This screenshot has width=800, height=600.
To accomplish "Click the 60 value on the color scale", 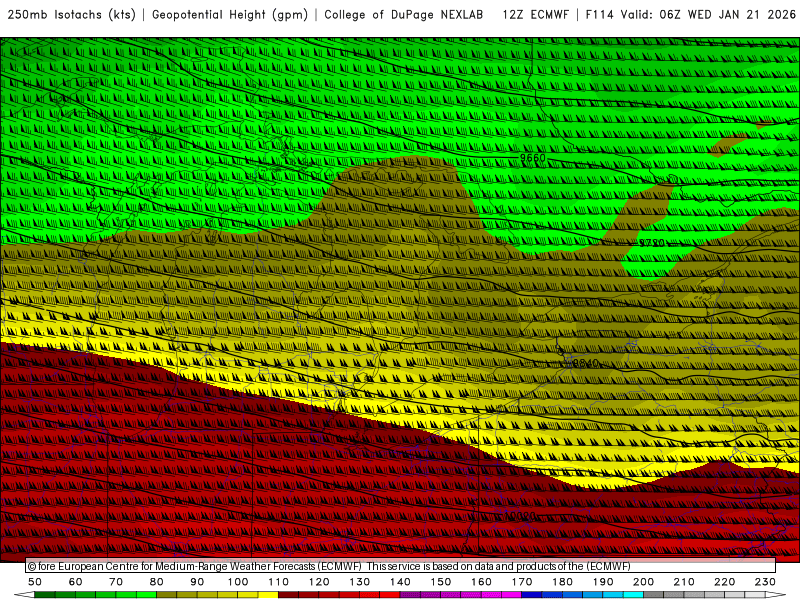I will click(76, 582).
